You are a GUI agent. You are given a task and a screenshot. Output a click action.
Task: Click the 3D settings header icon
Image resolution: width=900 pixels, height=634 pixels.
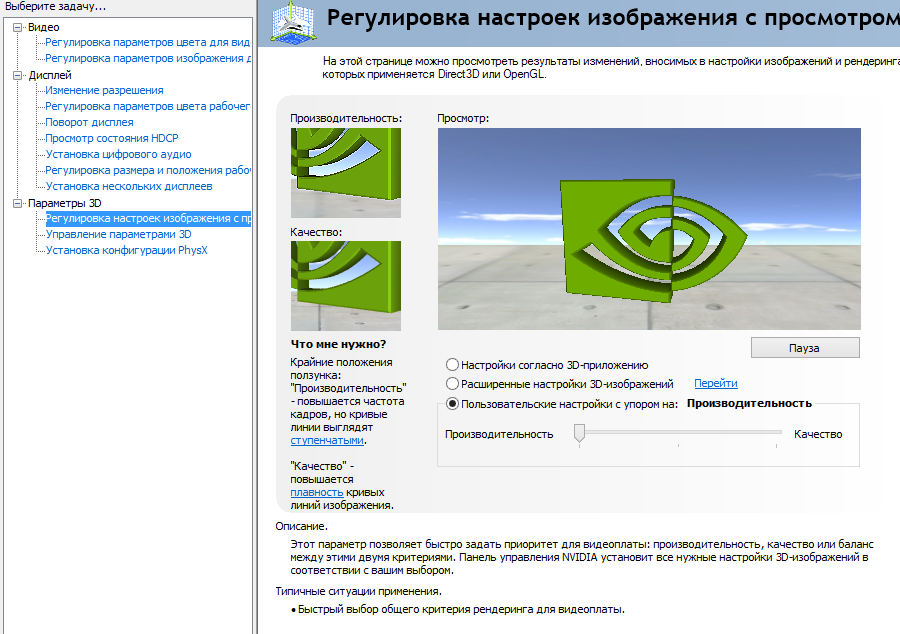pos(293,22)
